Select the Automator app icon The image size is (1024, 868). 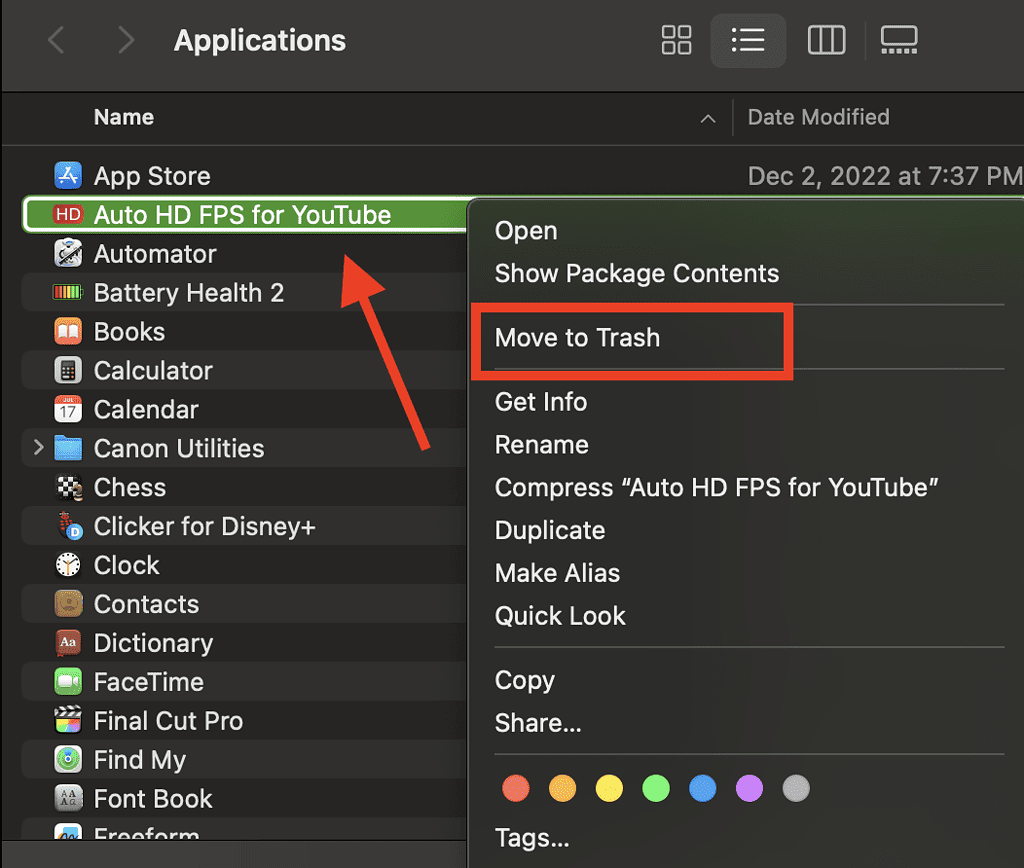[66, 253]
